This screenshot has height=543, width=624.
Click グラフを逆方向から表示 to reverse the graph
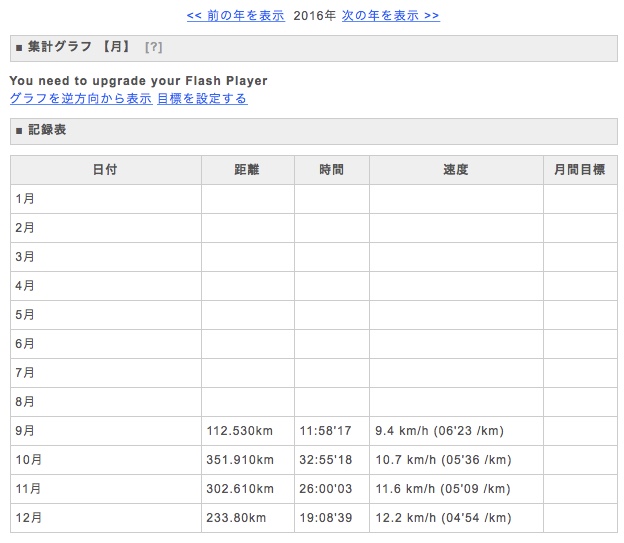(x=80, y=99)
